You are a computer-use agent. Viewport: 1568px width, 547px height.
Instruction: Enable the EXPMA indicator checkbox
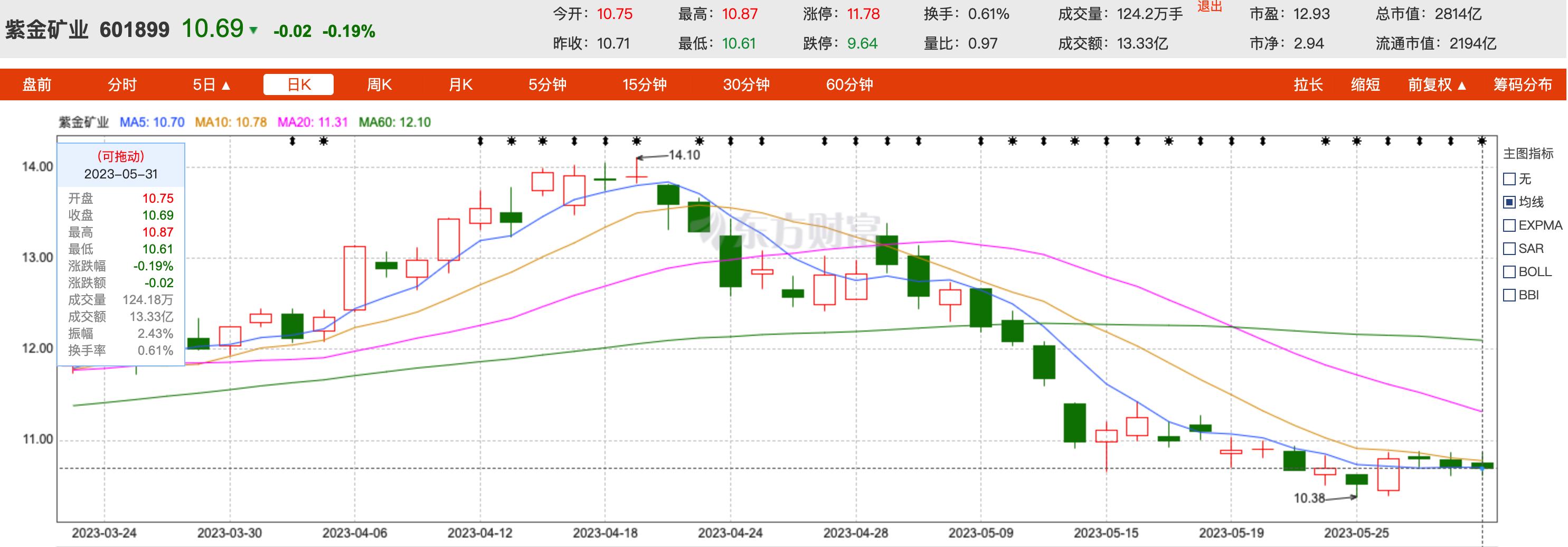1509,225
